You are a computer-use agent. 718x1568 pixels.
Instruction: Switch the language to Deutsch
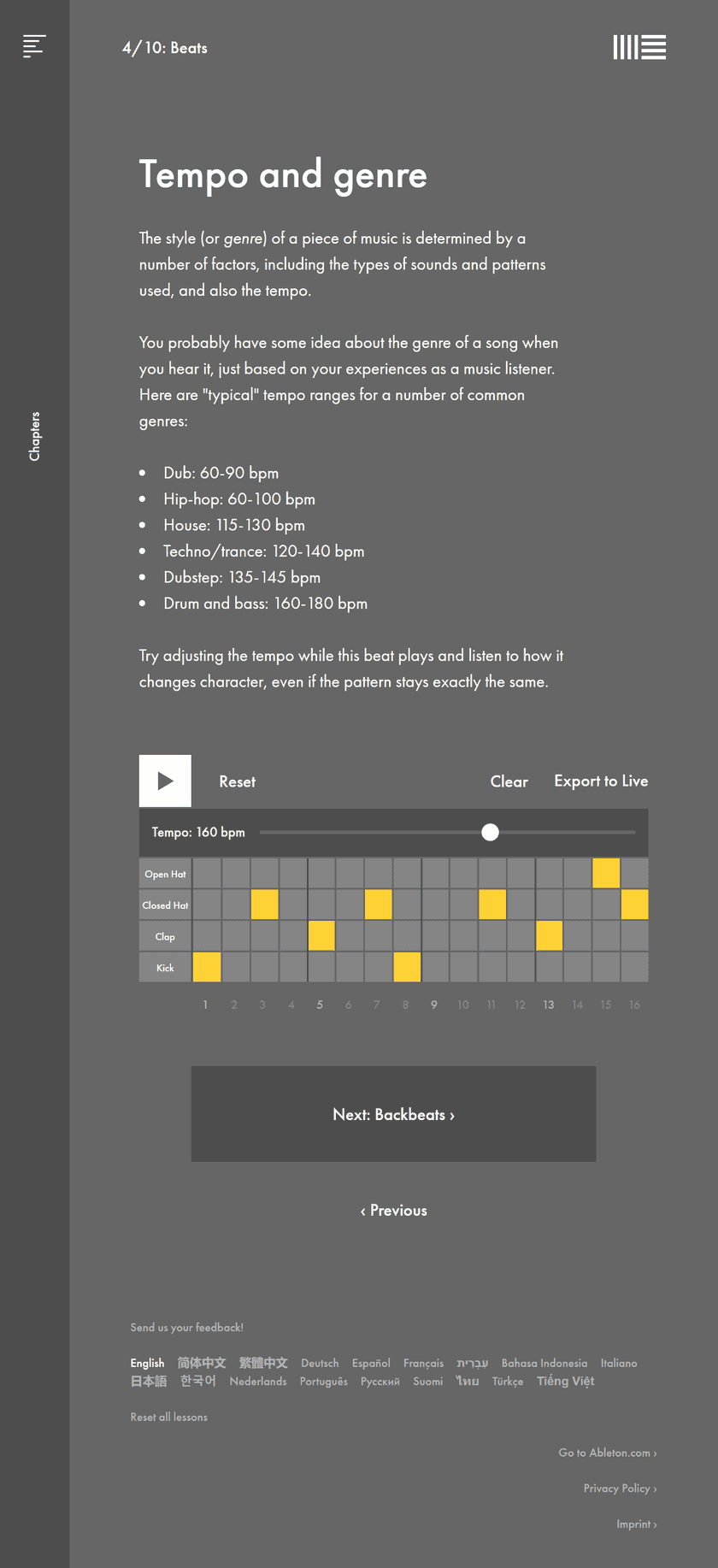(320, 1363)
